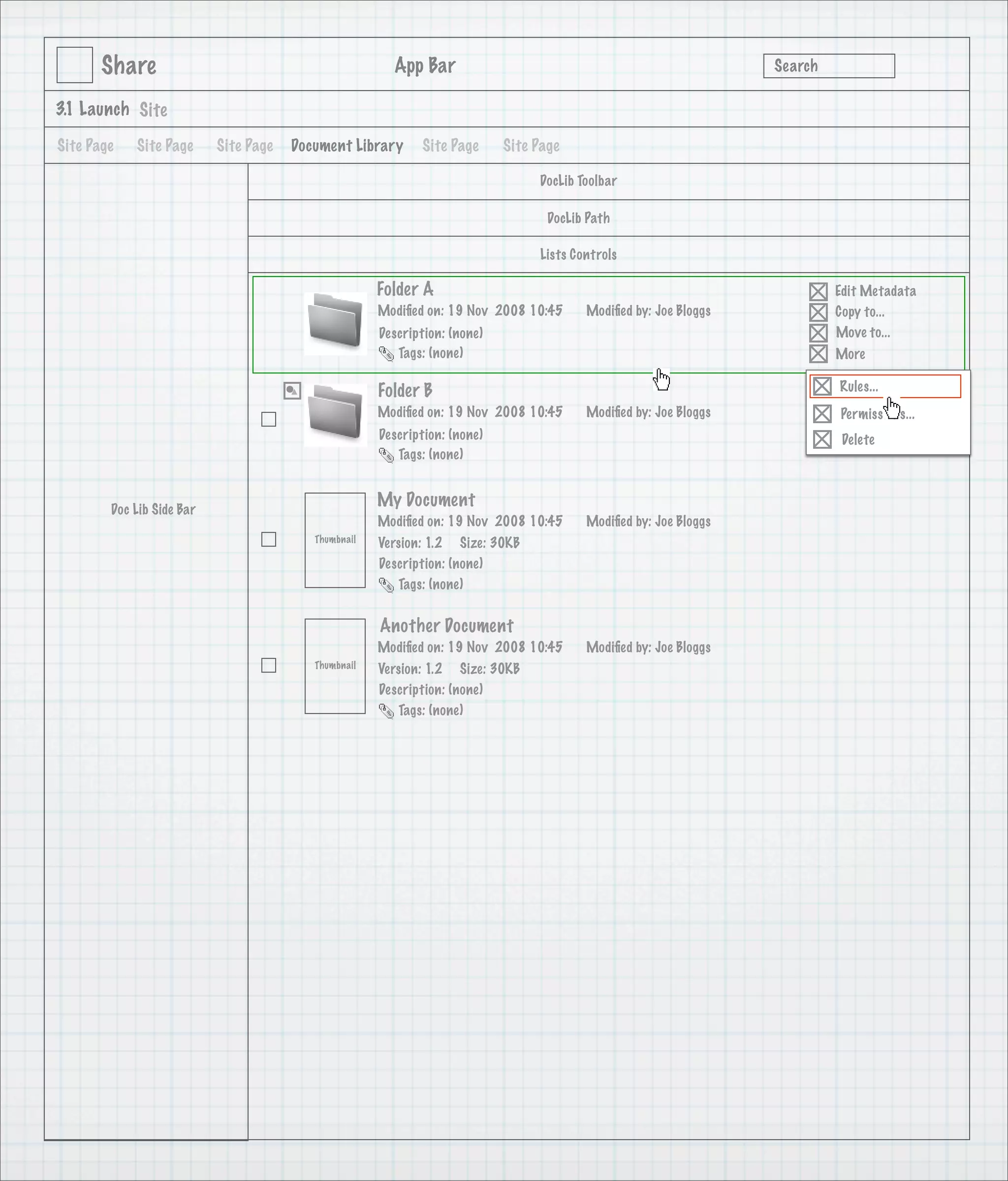Expand the More actions dropdown
The image size is (1008, 1181).
(x=850, y=354)
